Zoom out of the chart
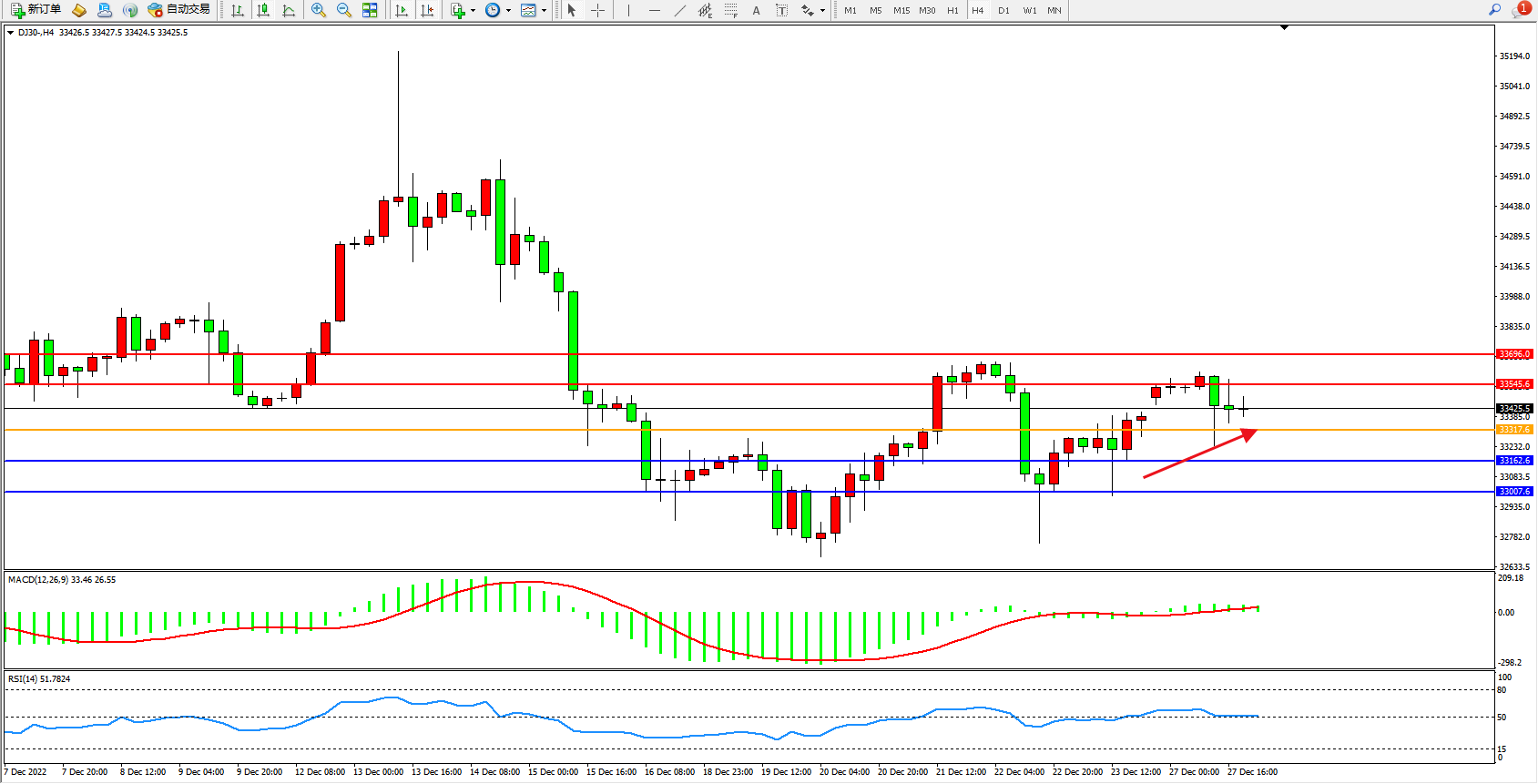 pos(344,10)
